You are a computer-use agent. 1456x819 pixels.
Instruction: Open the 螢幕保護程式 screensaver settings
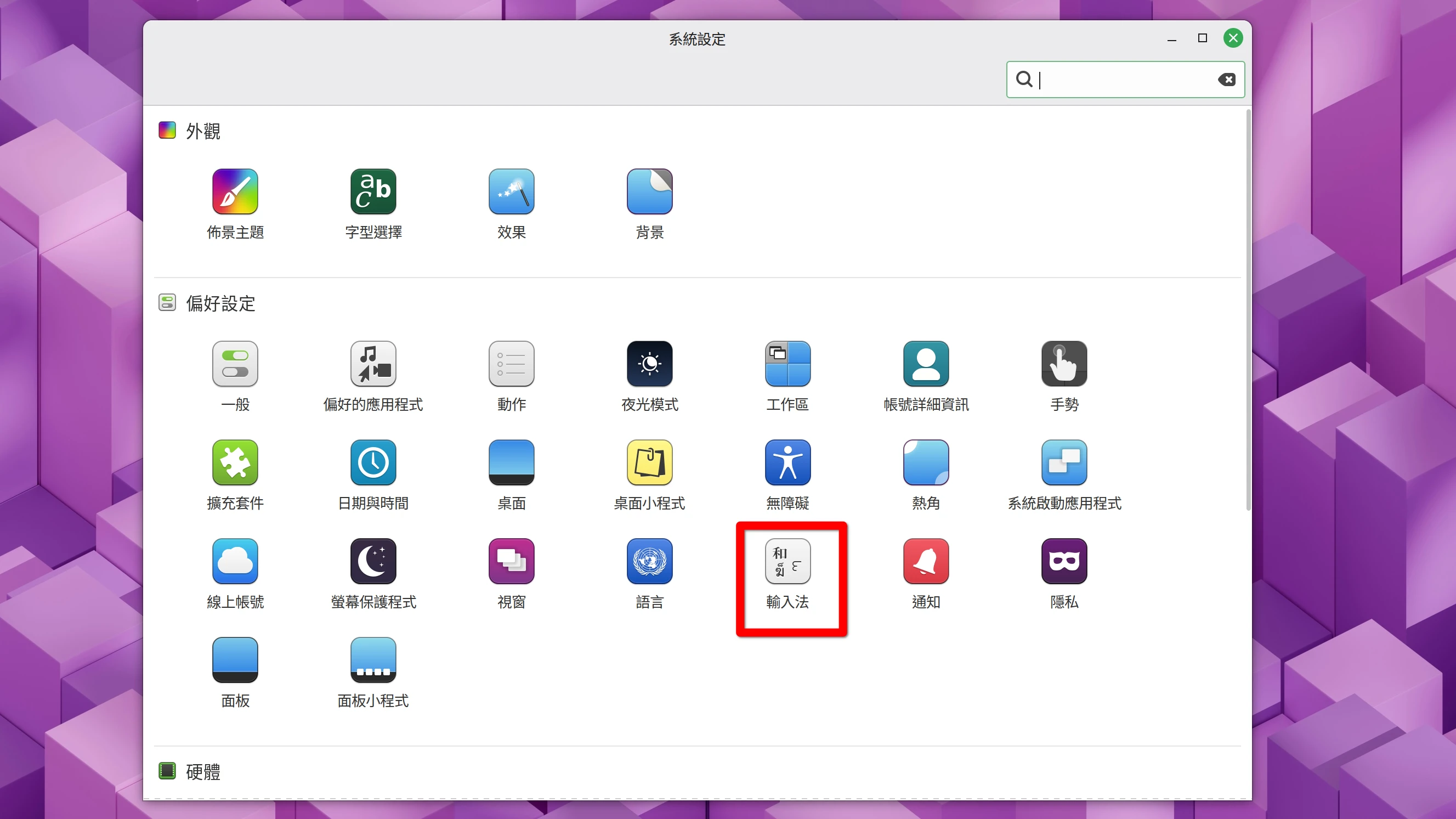pos(373,574)
